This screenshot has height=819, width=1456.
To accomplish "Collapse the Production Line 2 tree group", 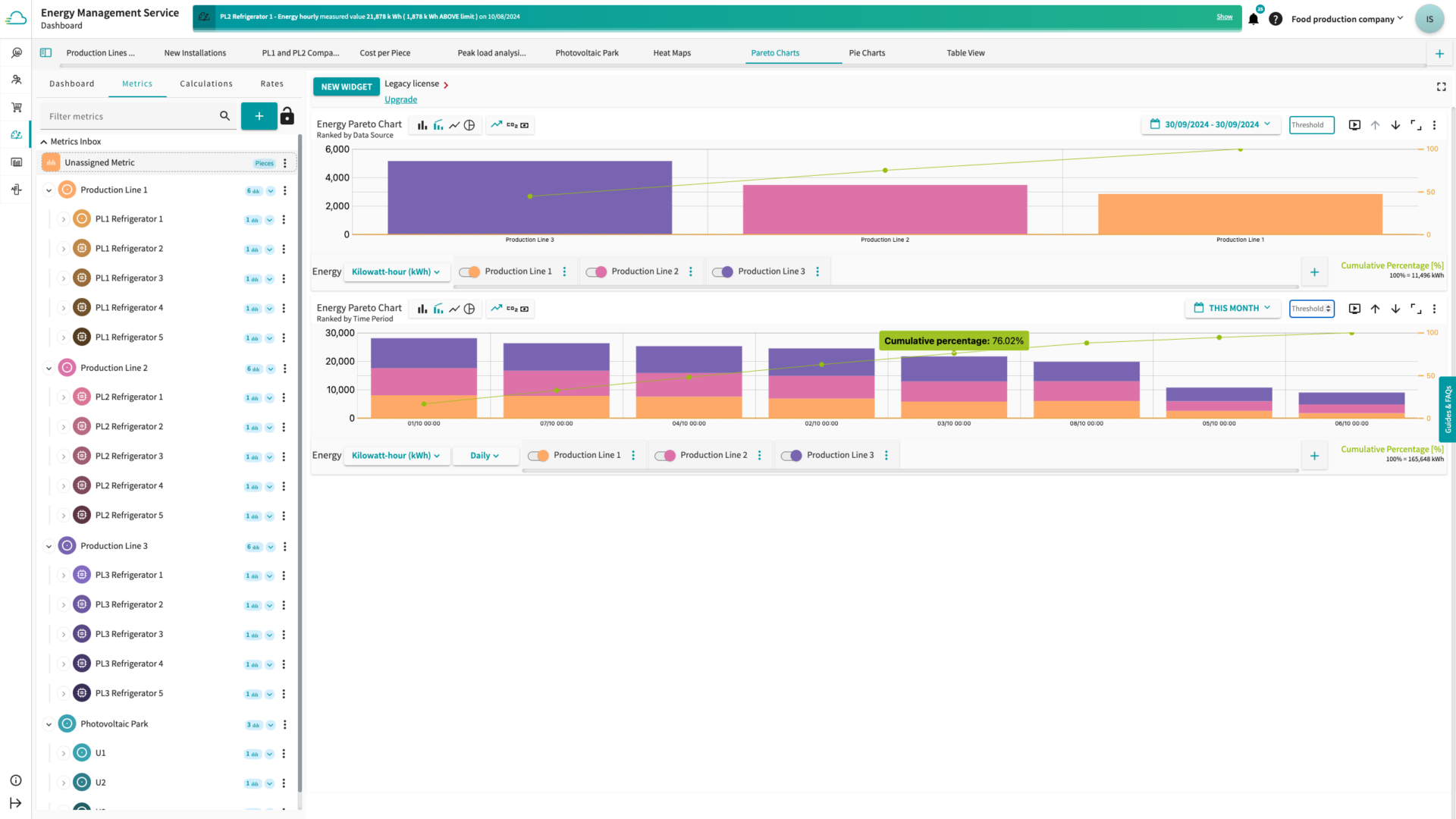I will pos(49,369).
